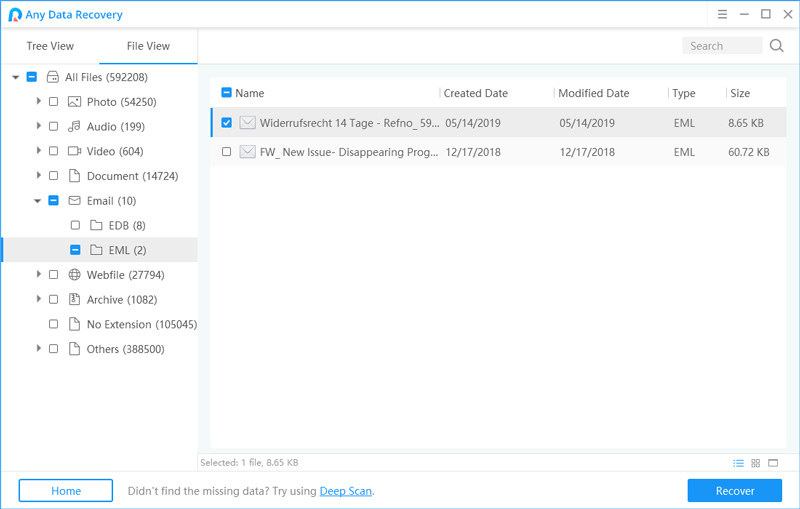Collapse the Email tree node
800x509 pixels.
coord(37,201)
